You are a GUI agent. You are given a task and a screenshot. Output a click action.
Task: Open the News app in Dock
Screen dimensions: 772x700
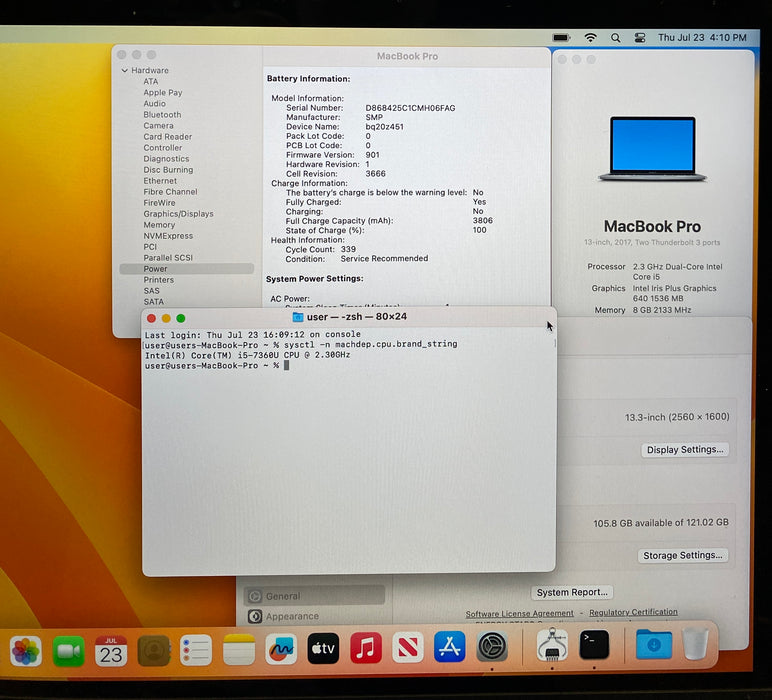coord(408,647)
